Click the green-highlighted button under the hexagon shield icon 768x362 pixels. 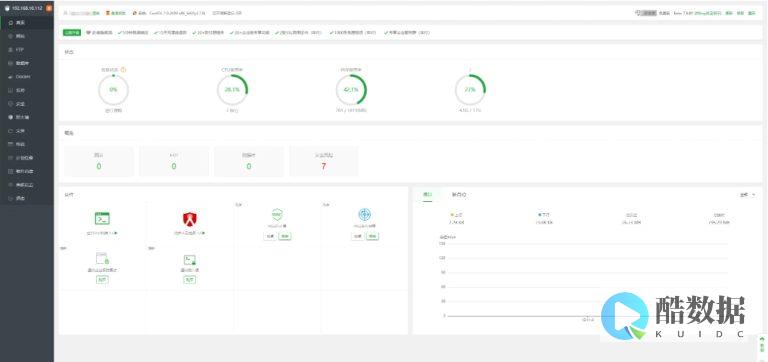285,236
